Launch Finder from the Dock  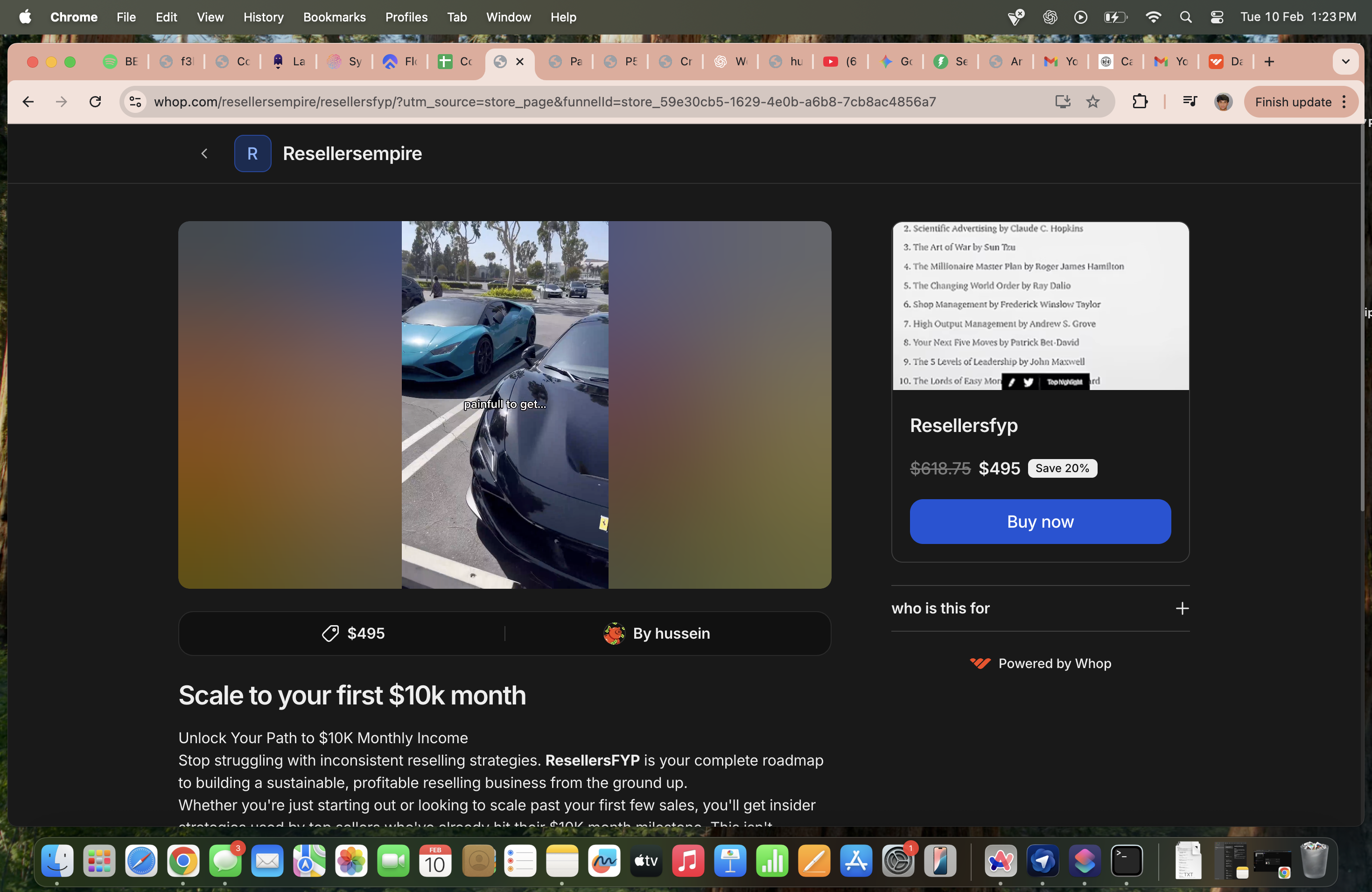(x=58, y=861)
